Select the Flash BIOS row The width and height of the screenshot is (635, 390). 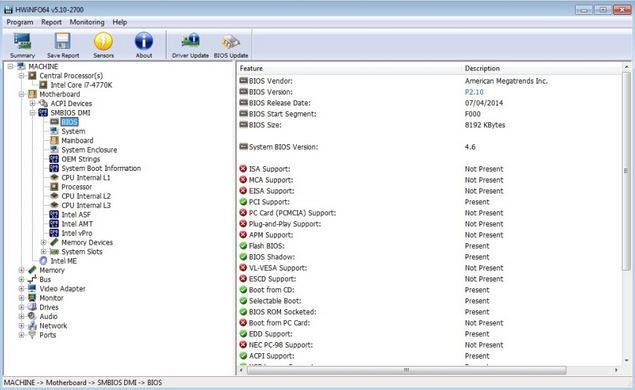click(429, 246)
